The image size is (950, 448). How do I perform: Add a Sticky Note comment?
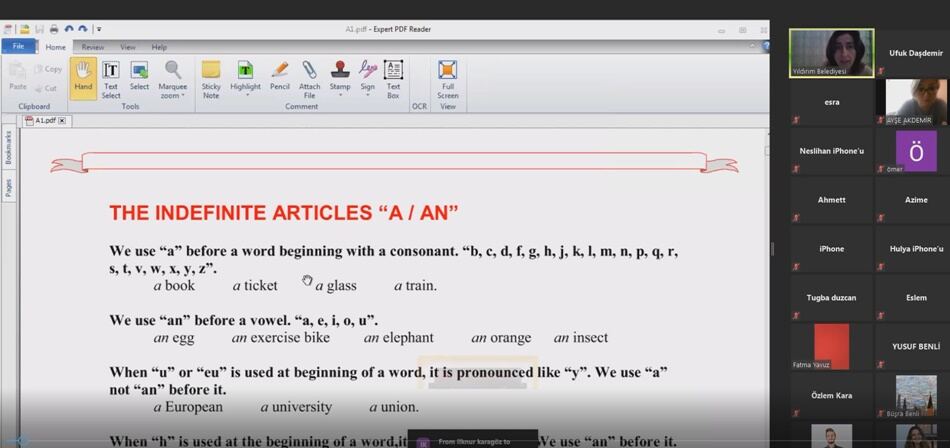pos(211,79)
